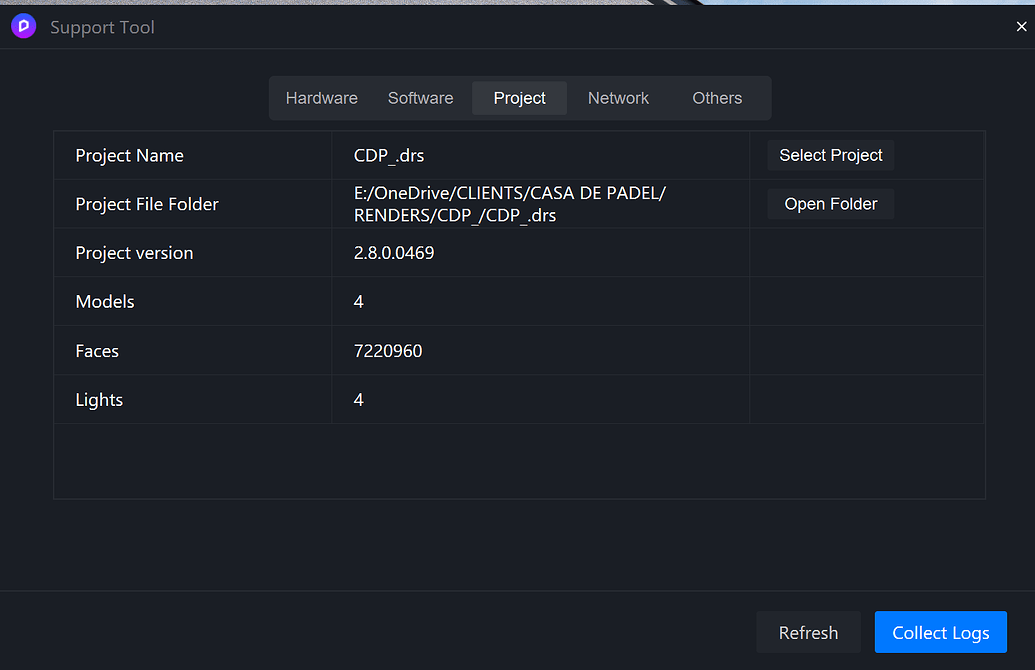Click the D5 Support Tool logo icon
The image size is (1035, 670).
click(x=24, y=26)
